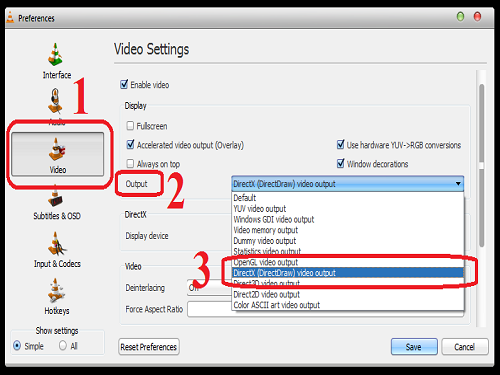500x375 pixels.
Task: Choose Video memory output option
Action: coord(348,230)
